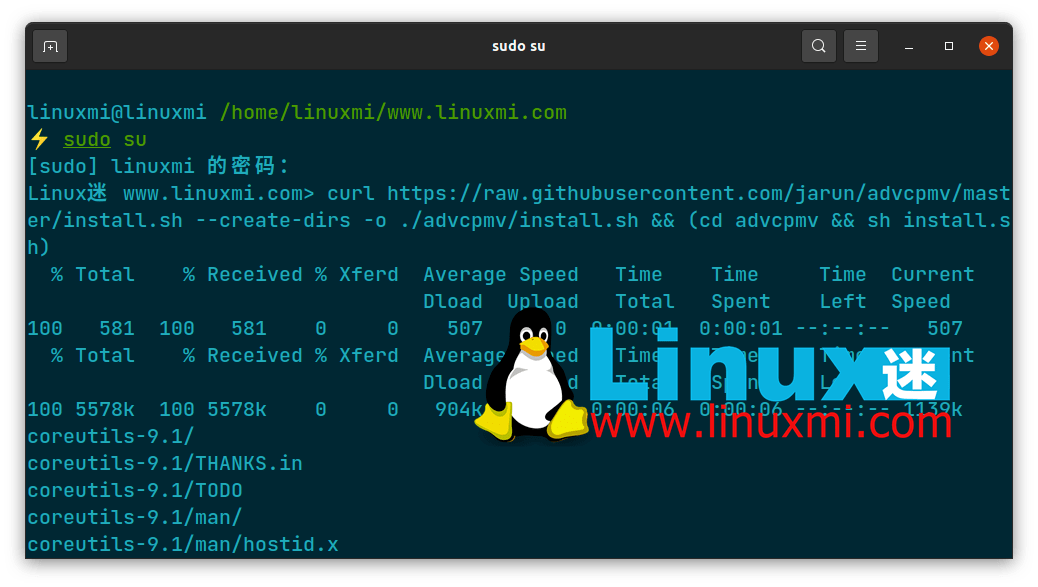Minimize the terminal window

(909, 46)
